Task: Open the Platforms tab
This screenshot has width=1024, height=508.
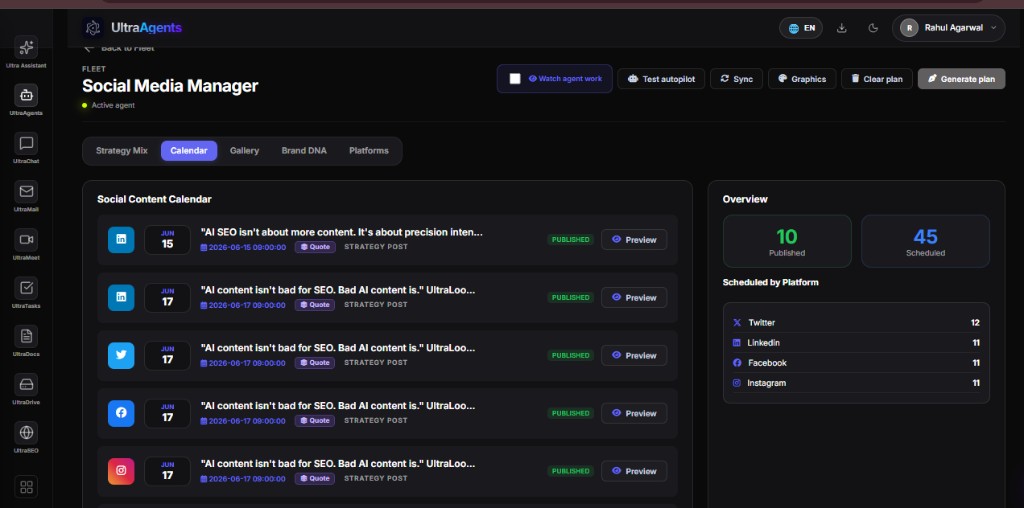Action: tap(368, 151)
